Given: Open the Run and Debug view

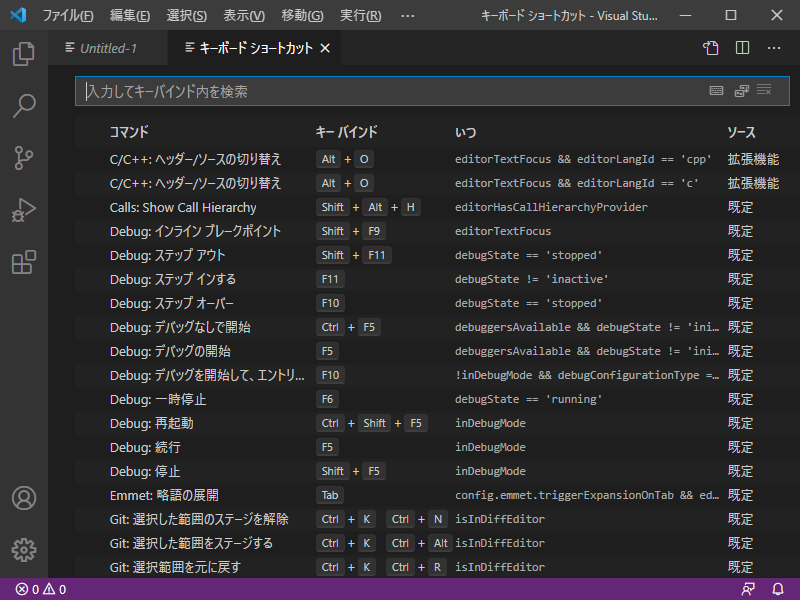Looking at the screenshot, I should [24, 210].
